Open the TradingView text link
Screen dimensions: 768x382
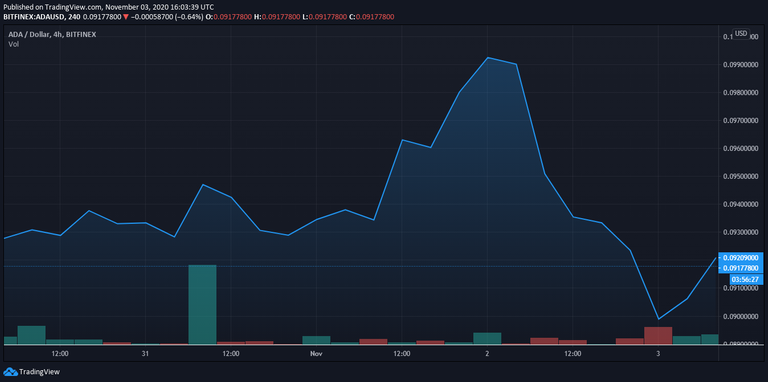point(39,372)
